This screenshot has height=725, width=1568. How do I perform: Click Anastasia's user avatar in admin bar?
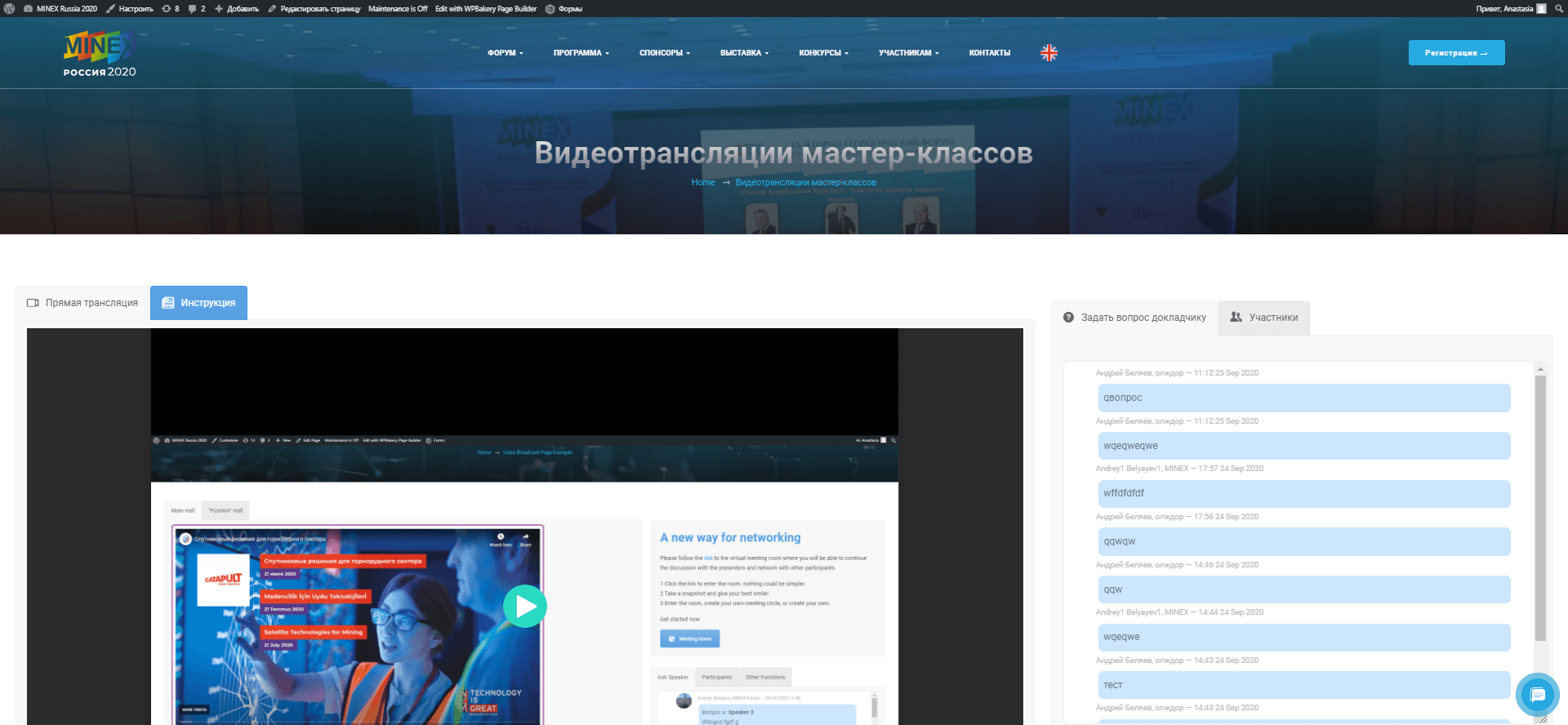point(1541,9)
